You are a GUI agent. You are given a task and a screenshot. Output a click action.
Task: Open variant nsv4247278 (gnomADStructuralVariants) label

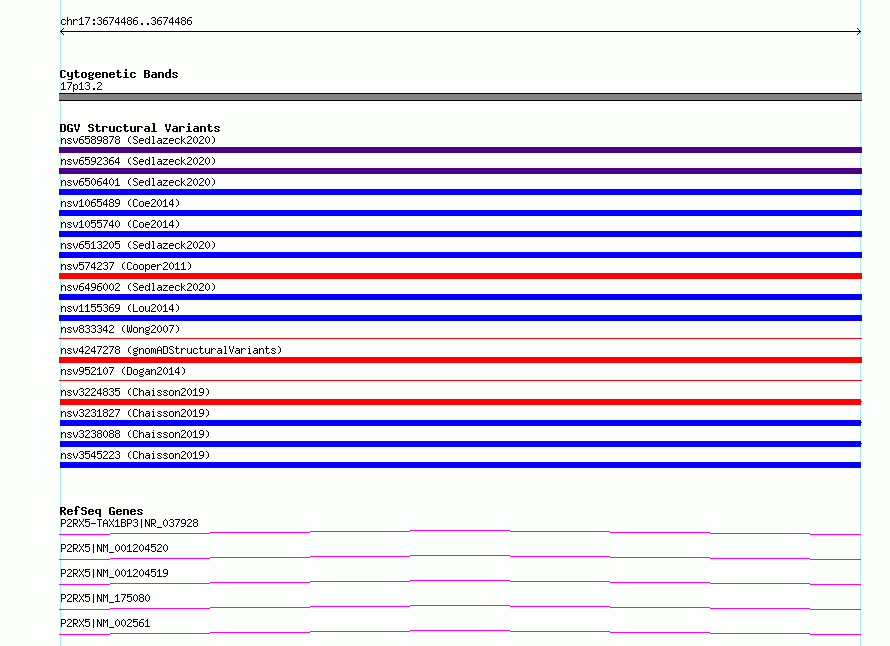[171, 350]
